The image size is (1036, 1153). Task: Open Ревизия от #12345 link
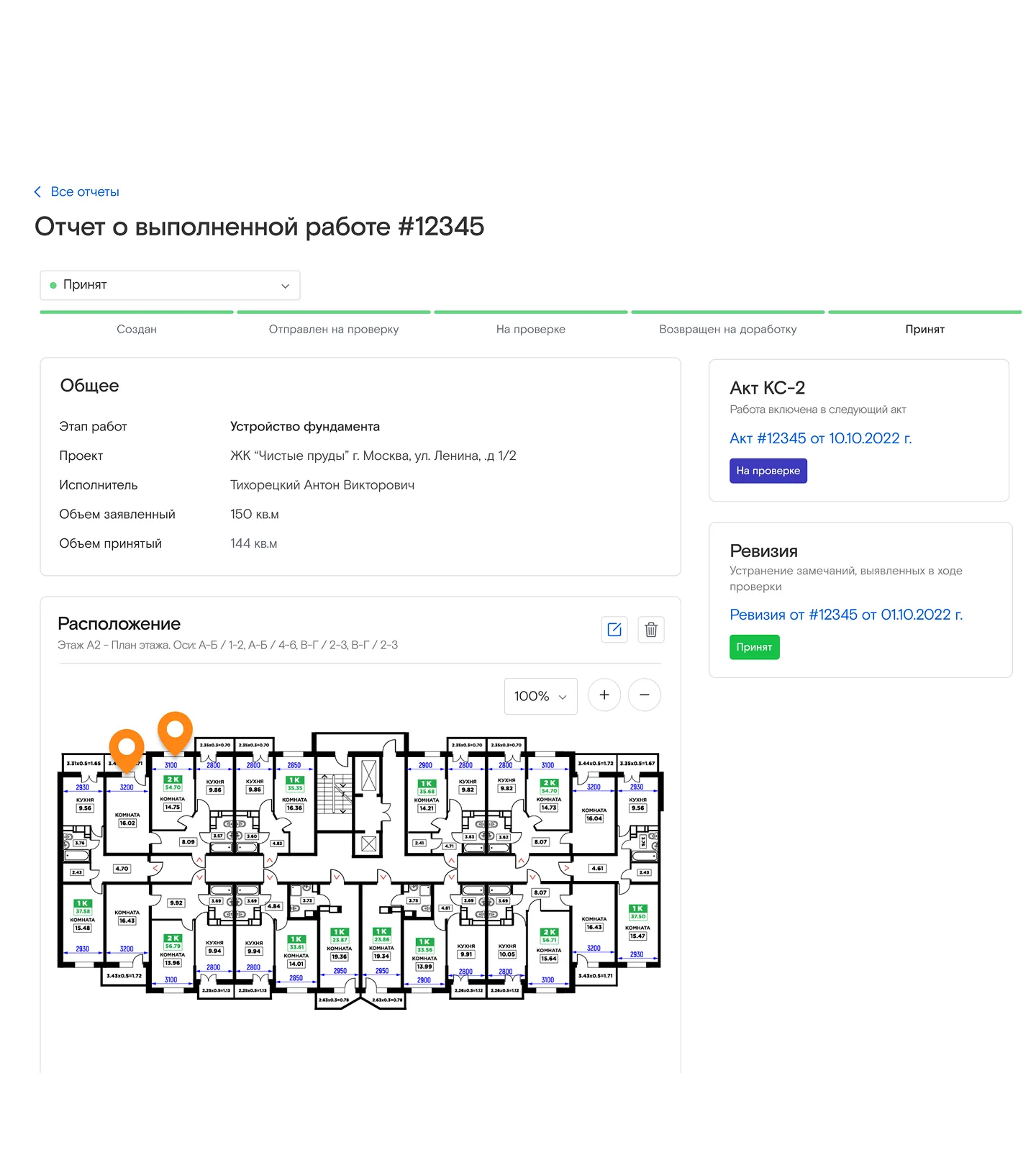pos(845,615)
